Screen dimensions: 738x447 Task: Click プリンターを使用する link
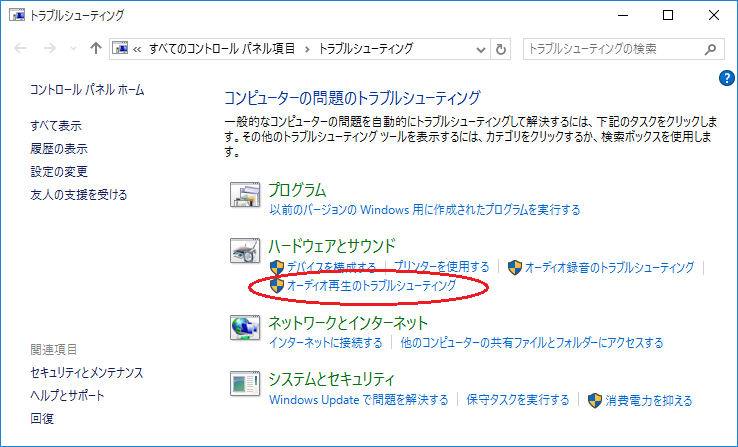point(441,267)
